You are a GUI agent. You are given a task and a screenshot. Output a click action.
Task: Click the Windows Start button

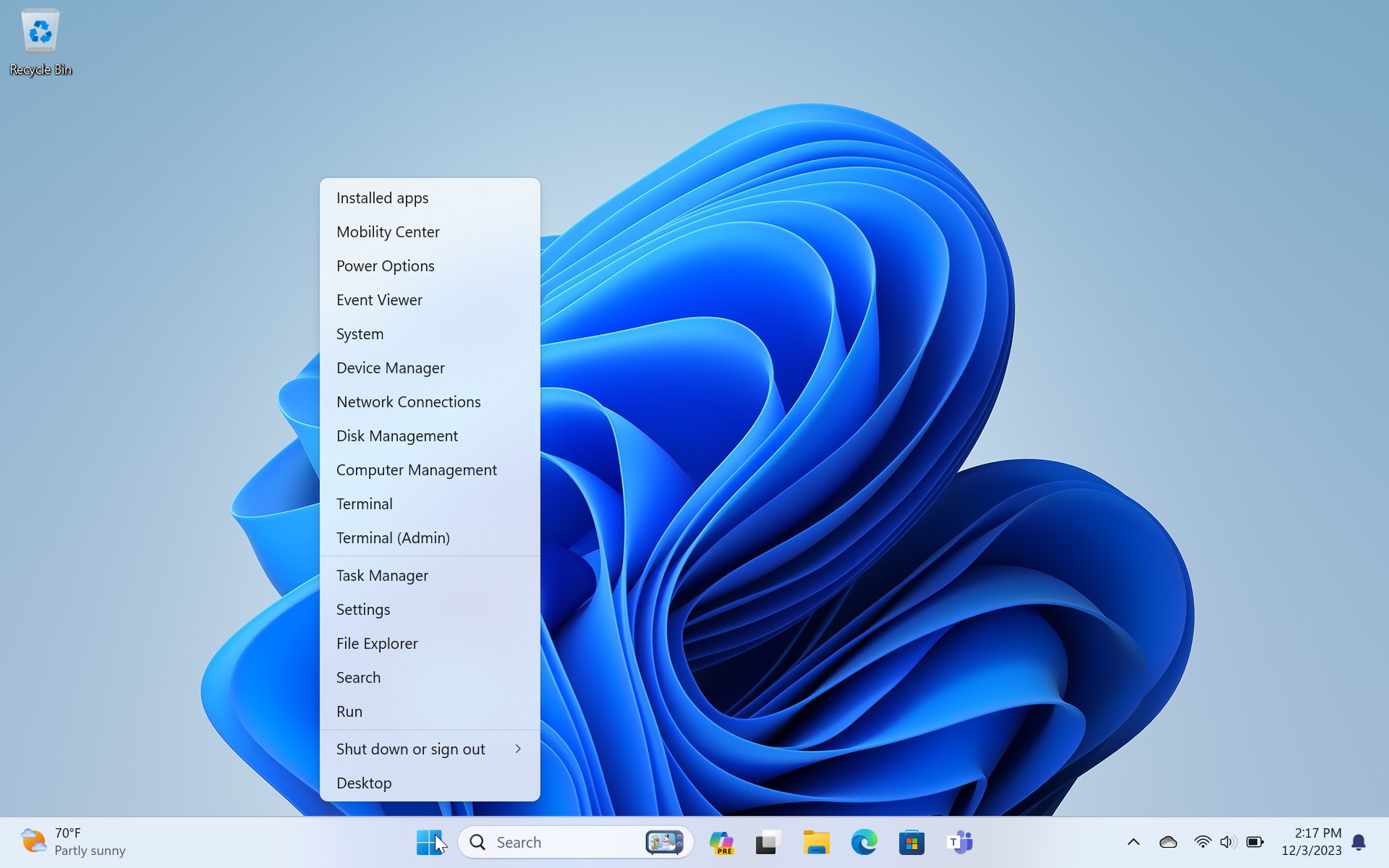[x=430, y=842]
